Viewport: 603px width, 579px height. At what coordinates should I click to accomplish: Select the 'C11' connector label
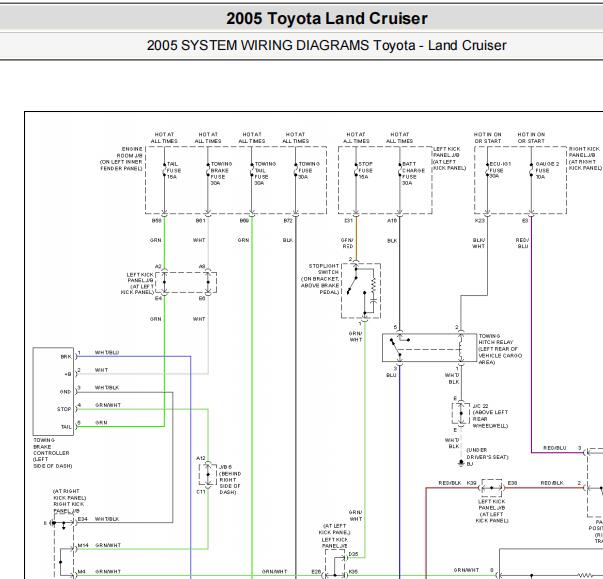(201, 492)
